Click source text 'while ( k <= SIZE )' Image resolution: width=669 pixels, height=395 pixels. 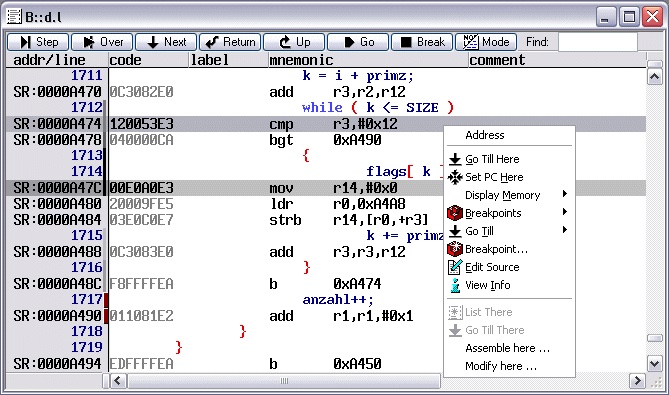(x=378, y=107)
